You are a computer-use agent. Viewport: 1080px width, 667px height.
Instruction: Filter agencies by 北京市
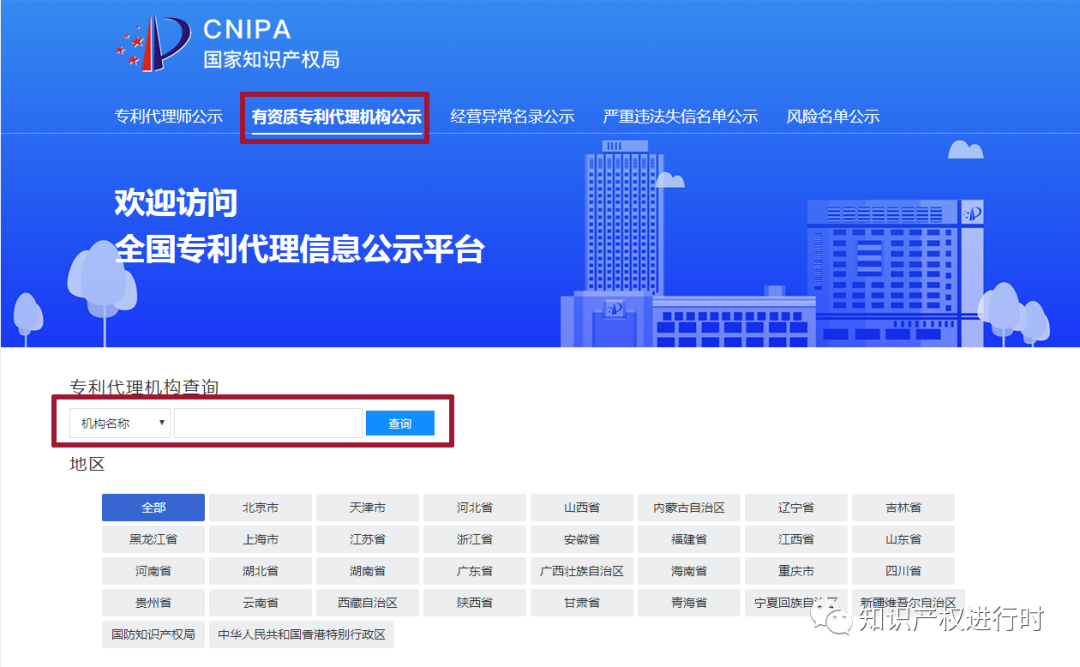click(259, 507)
